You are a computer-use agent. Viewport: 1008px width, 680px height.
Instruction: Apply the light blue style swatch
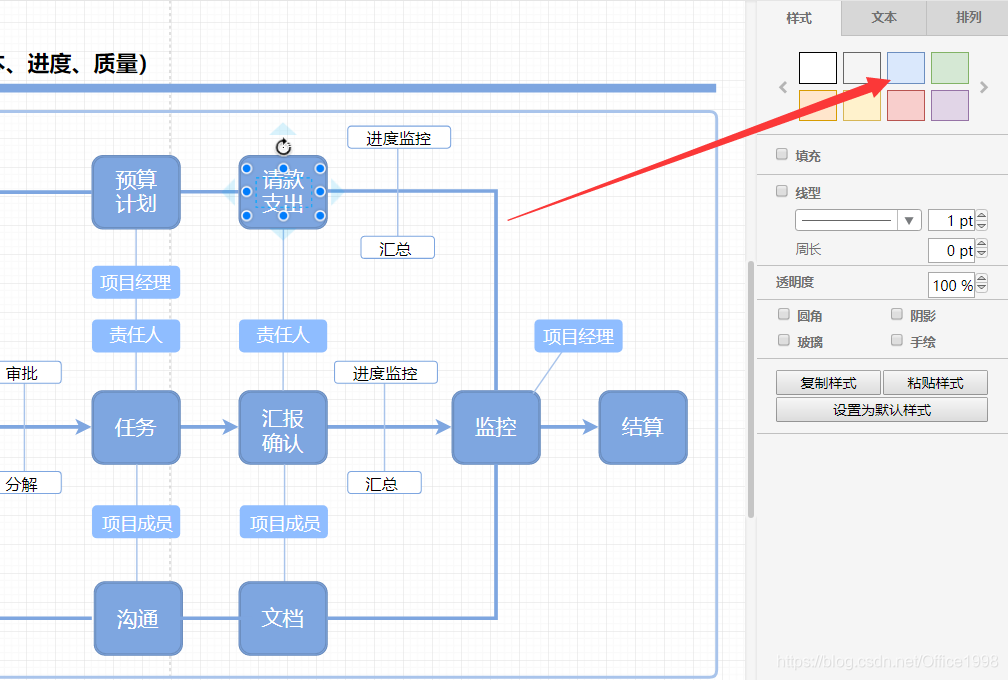[906, 68]
